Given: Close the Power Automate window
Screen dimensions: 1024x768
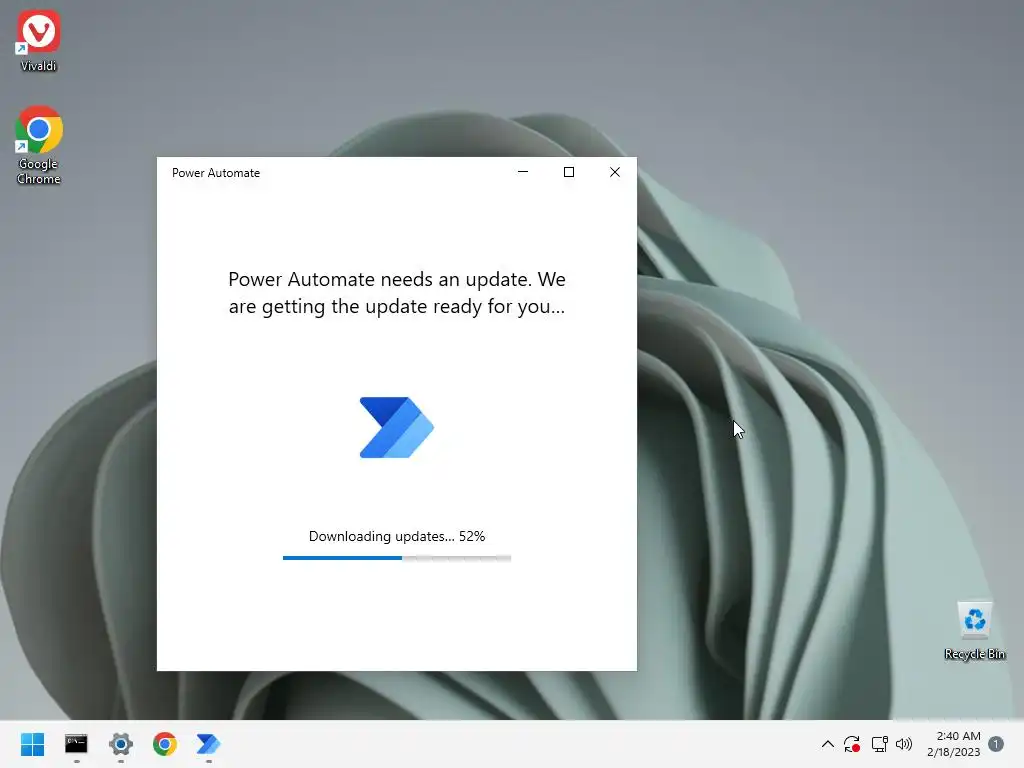Looking at the screenshot, I should 615,172.
